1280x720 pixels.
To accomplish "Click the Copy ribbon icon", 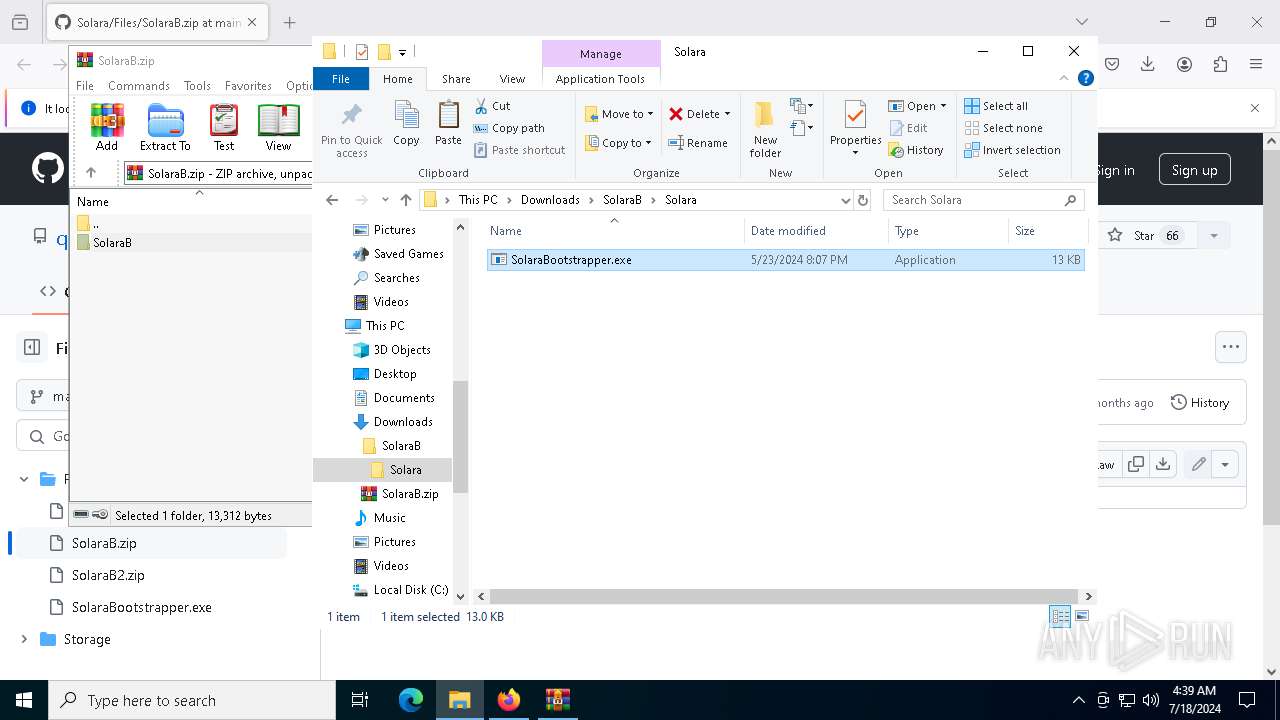I will point(406,124).
